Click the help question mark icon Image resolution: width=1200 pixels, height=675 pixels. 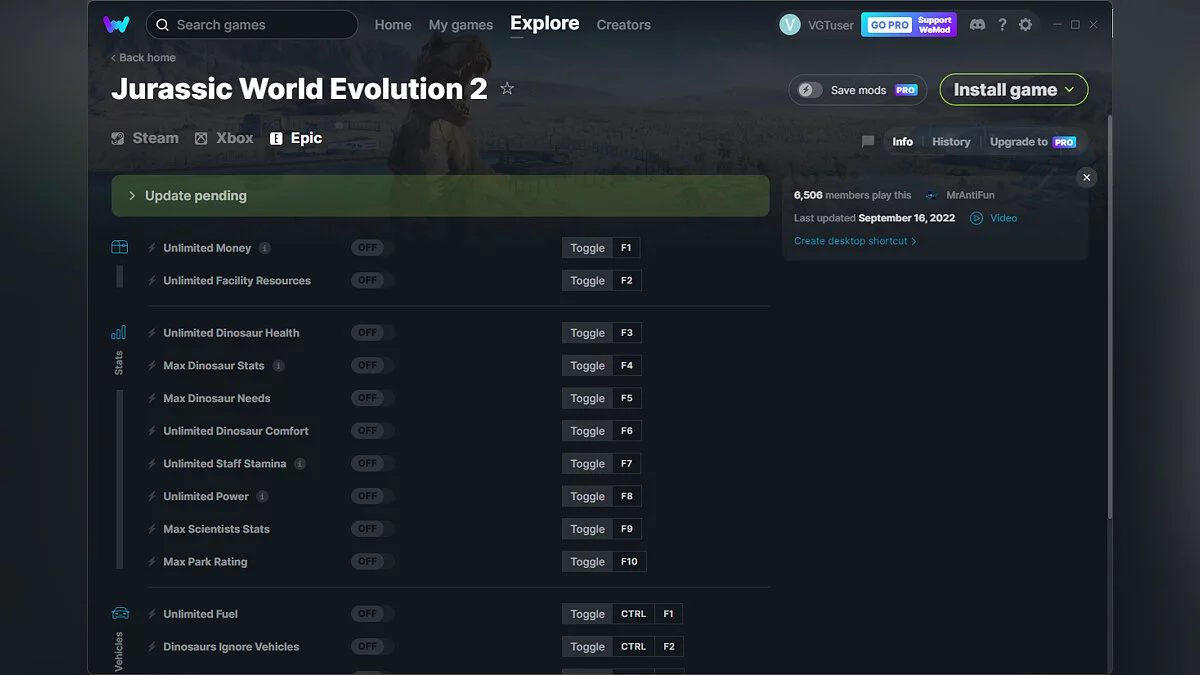[x=1002, y=24]
